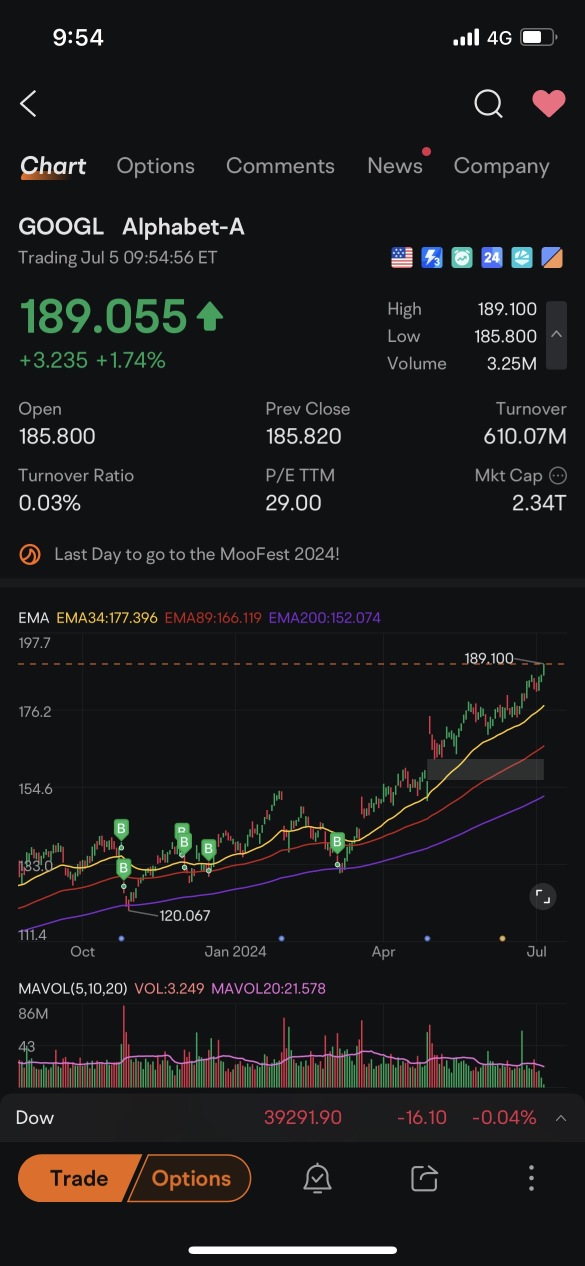Image resolution: width=585 pixels, height=1266 pixels.
Task: Collapse quote details with the up chevron
Action: click(556, 336)
